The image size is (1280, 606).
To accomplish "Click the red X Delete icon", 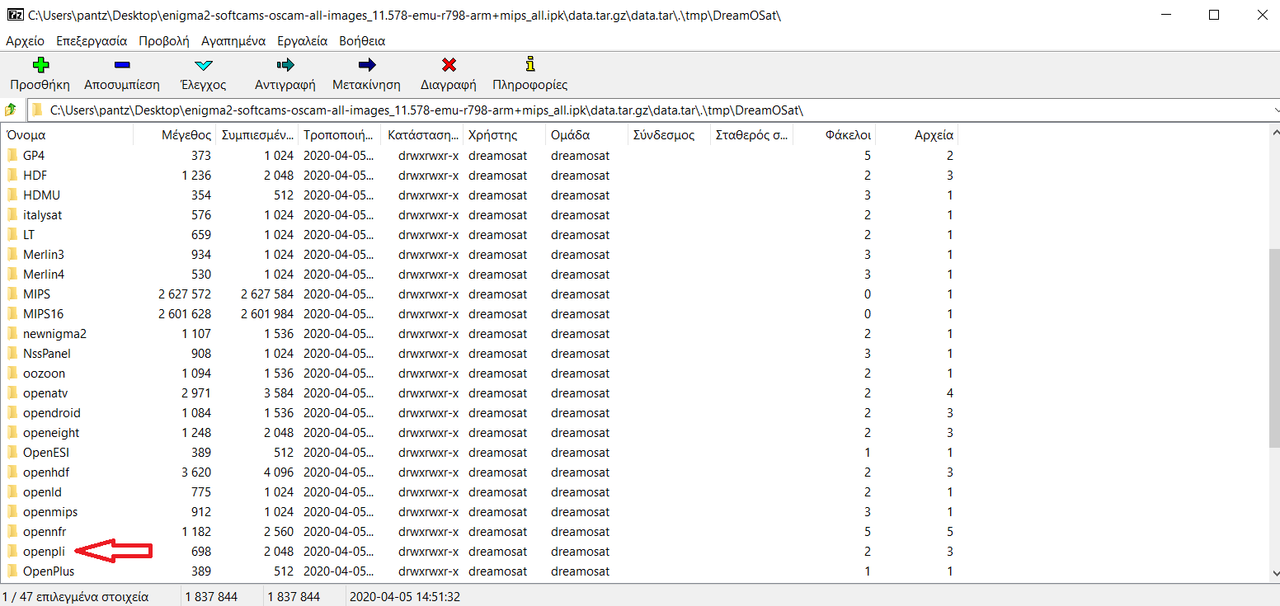I will coord(449,65).
